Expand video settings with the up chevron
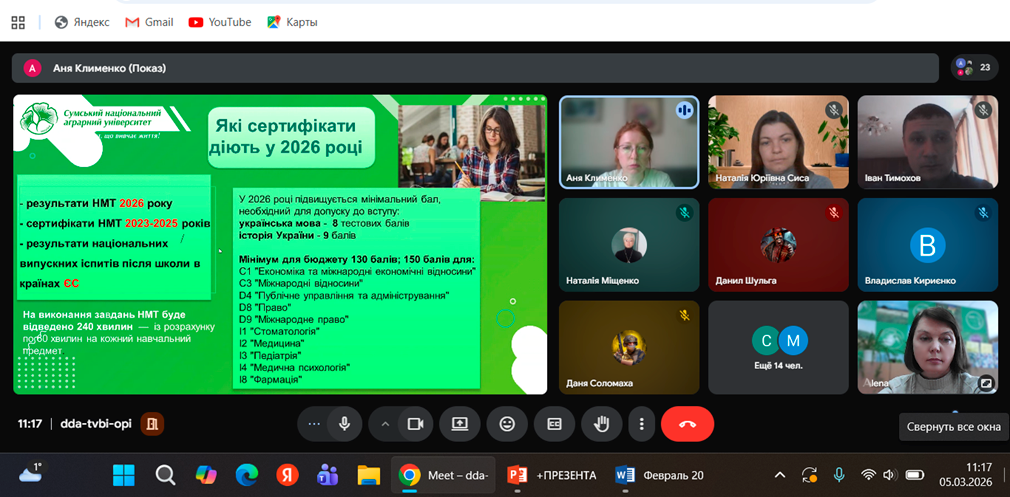 pyautogui.click(x=385, y=423)
